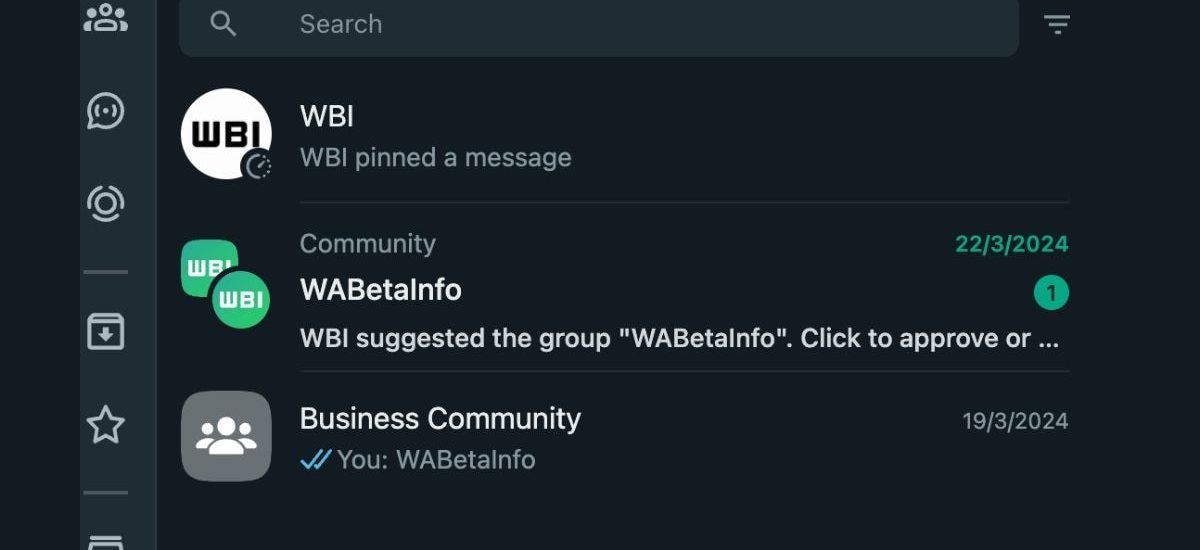Open Archived chats icon
This screenshot has height=550, width=1200.
pyautogui.click(x=105, y=332)
